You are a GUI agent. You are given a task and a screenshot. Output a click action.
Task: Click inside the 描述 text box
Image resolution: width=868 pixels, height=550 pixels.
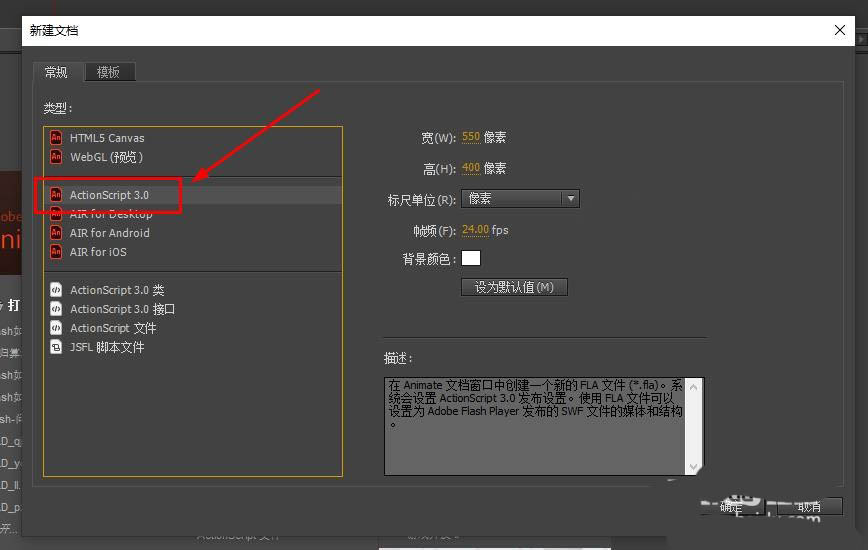pos(535,426)
